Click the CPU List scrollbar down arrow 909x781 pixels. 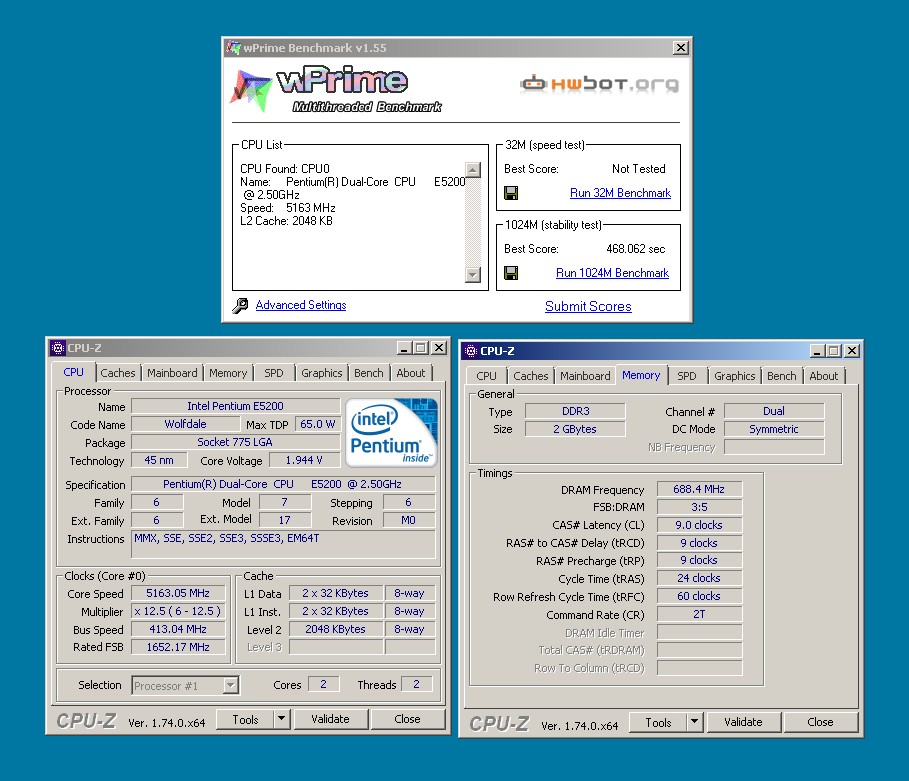click(473, 274)
